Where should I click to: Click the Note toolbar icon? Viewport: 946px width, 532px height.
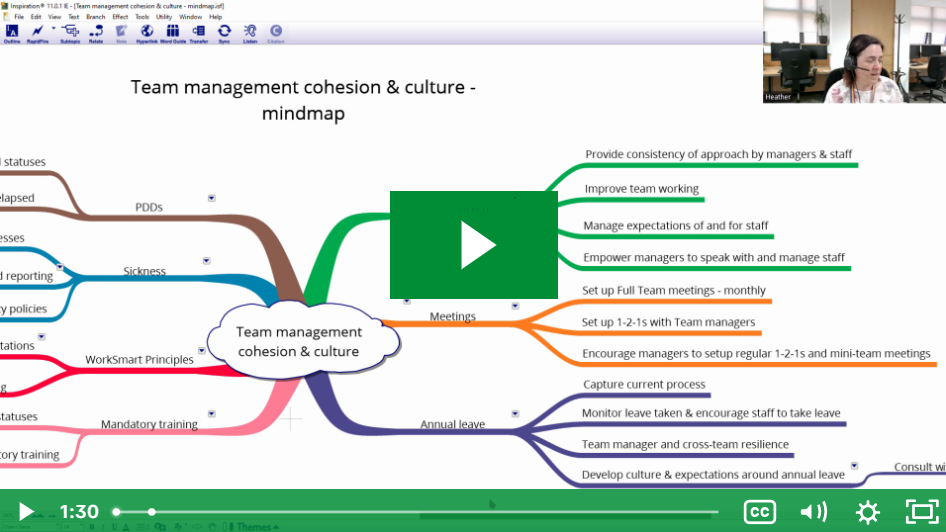121,33
